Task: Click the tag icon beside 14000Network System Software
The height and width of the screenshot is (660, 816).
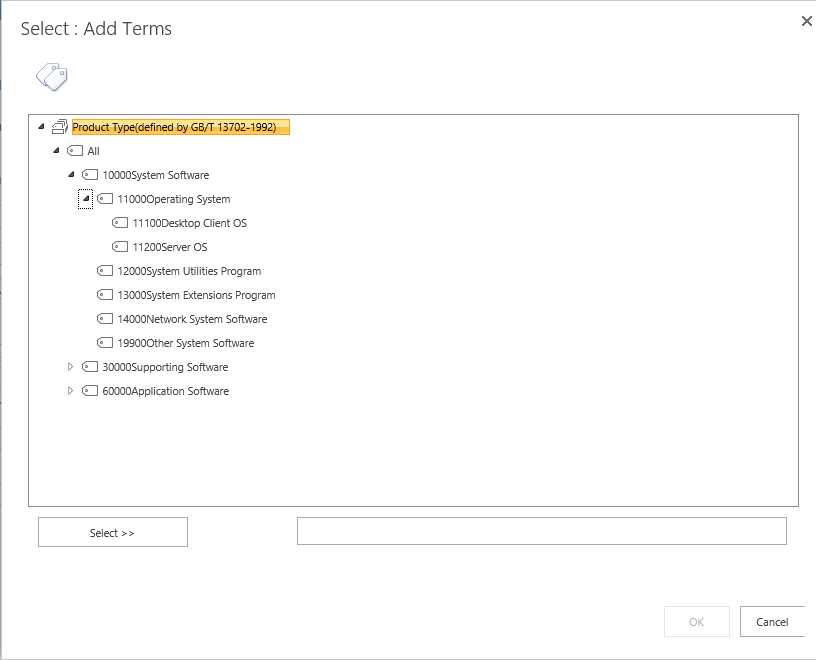Action: click(x=105, y=319)
